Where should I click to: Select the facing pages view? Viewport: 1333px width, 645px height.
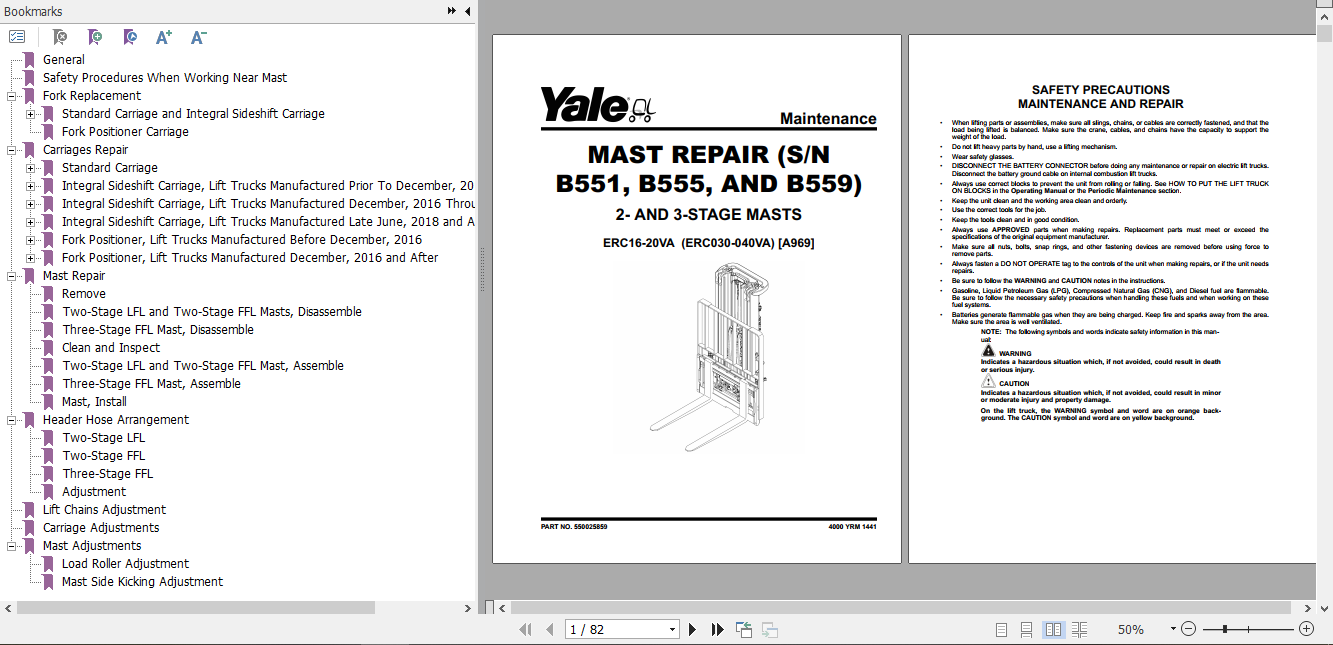click(x=1053, y=629)
